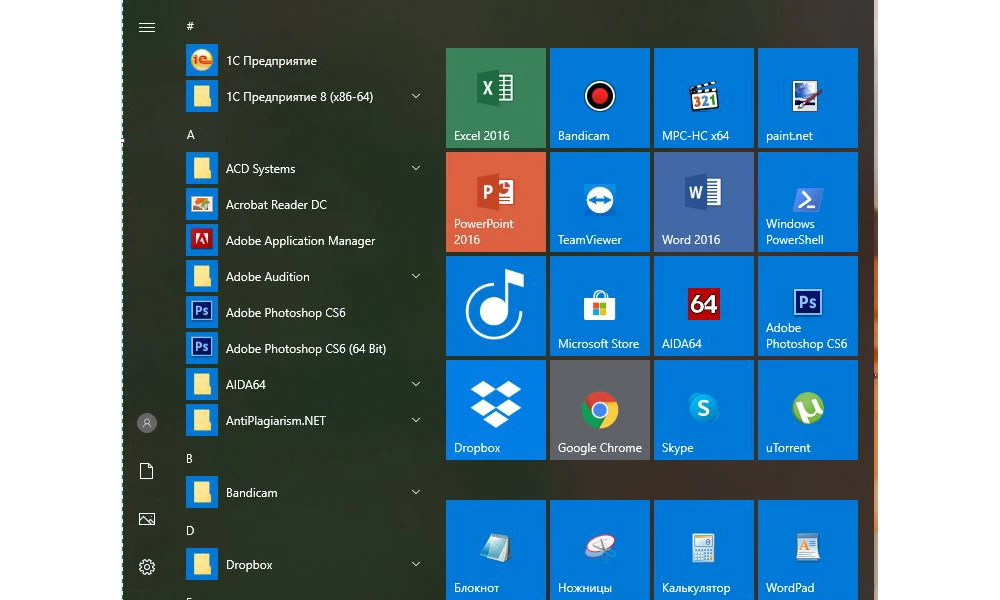Click the Acrobat Reader DC icon in the list

tap(202, 204)
